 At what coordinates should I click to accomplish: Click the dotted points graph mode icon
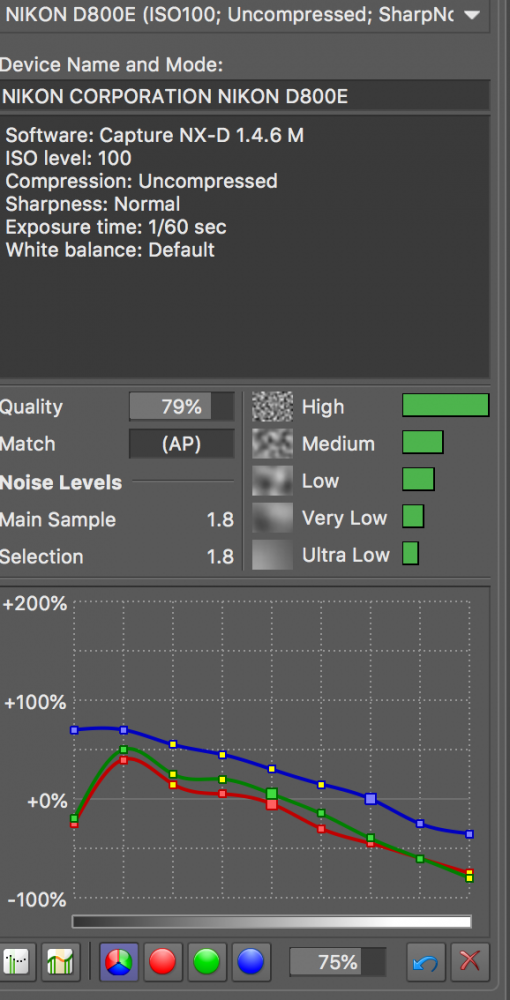point(17,962)
